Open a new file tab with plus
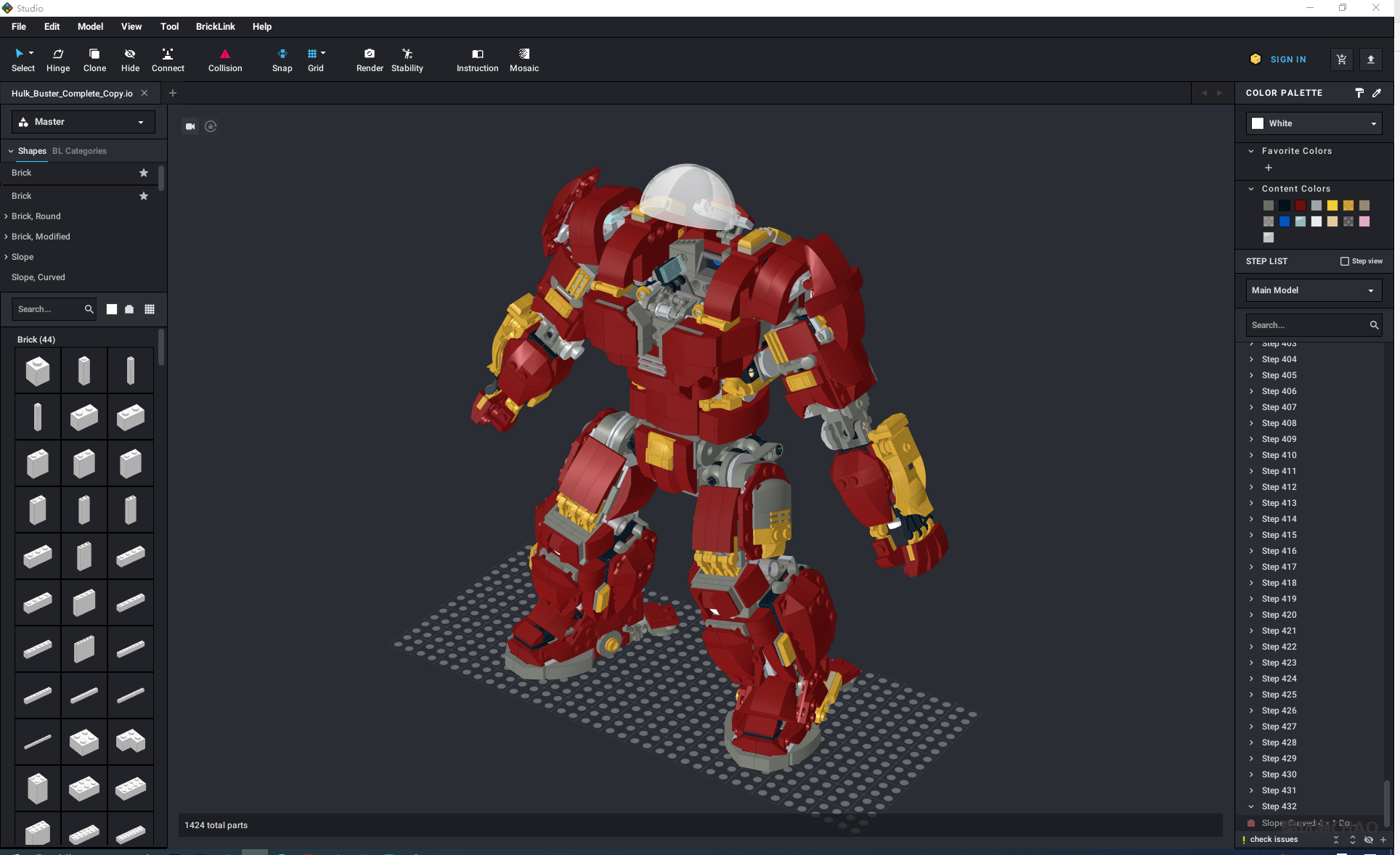Image resolution: width=1400 pixels, height=855 pixels. coord(173,93)
